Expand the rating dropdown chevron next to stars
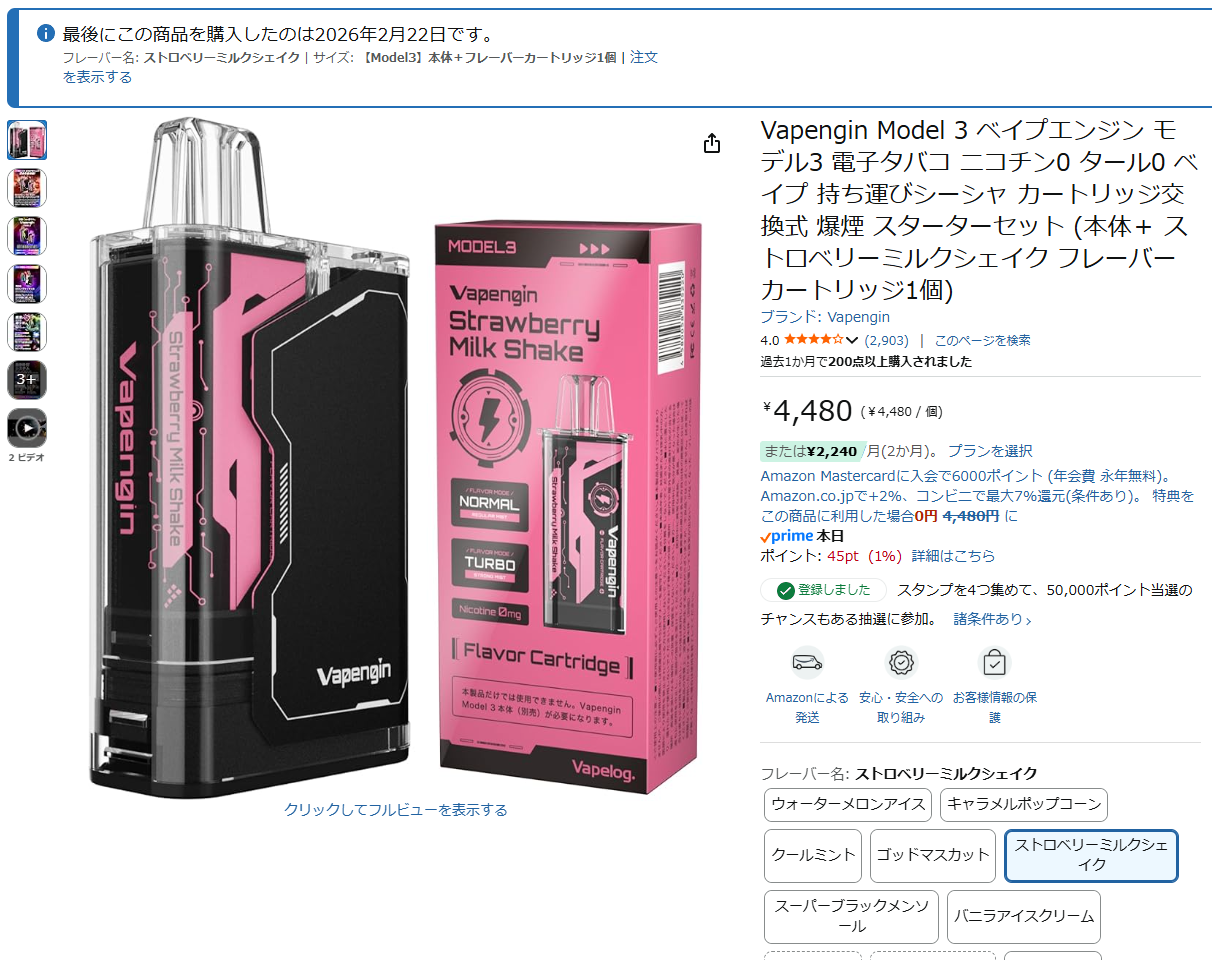 coord(852,341)
